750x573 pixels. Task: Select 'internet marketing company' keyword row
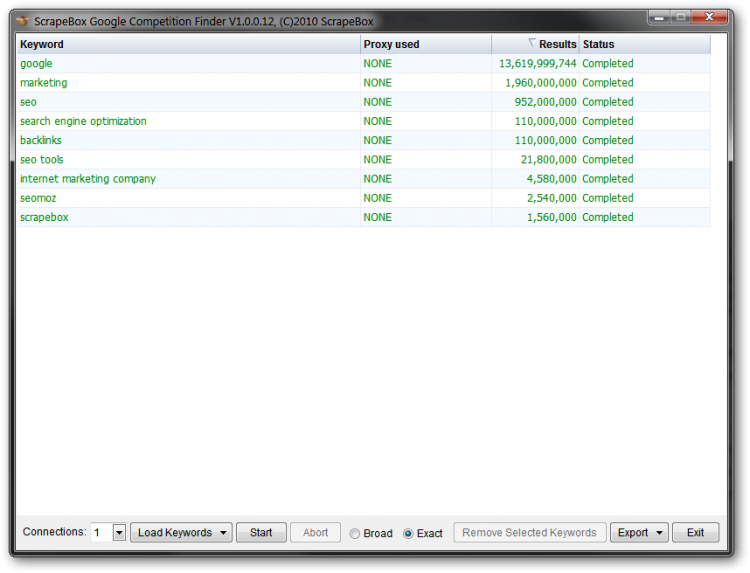(364, 178)
